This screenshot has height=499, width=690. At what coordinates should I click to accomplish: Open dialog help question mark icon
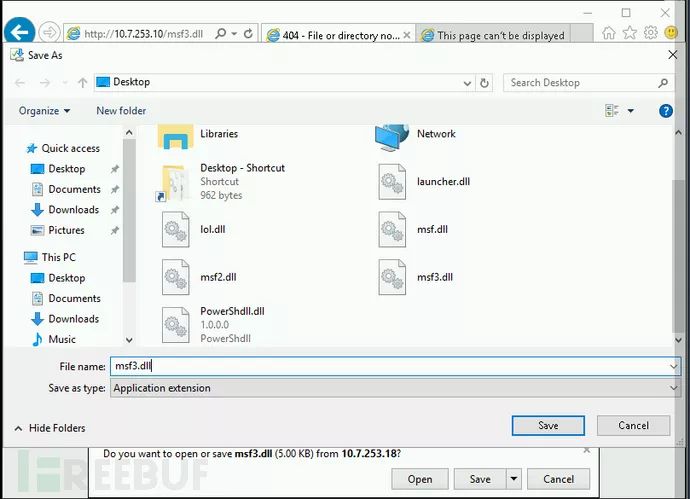click(x=665, y=111)
